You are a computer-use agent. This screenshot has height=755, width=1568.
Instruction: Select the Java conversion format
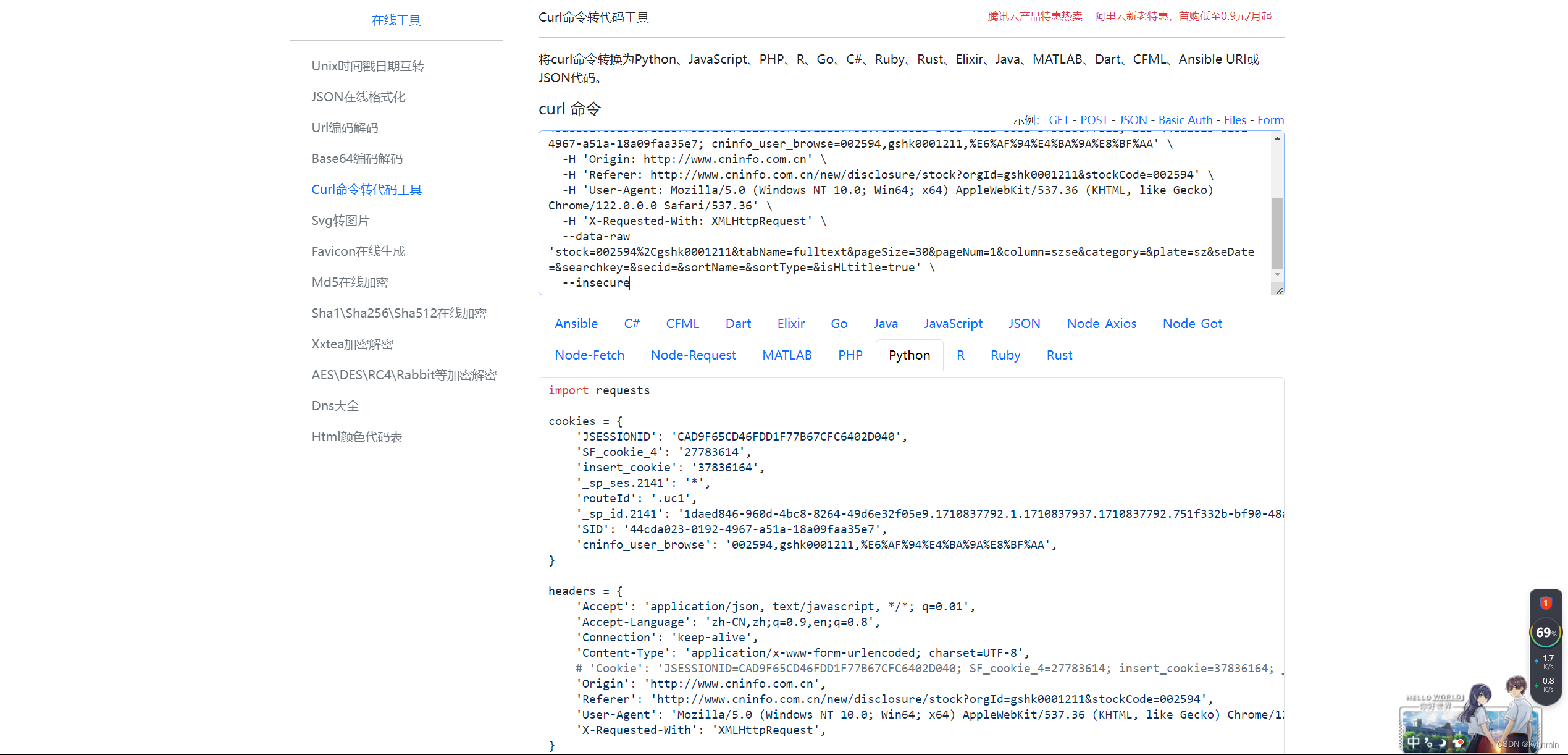[x=884, y=322]
